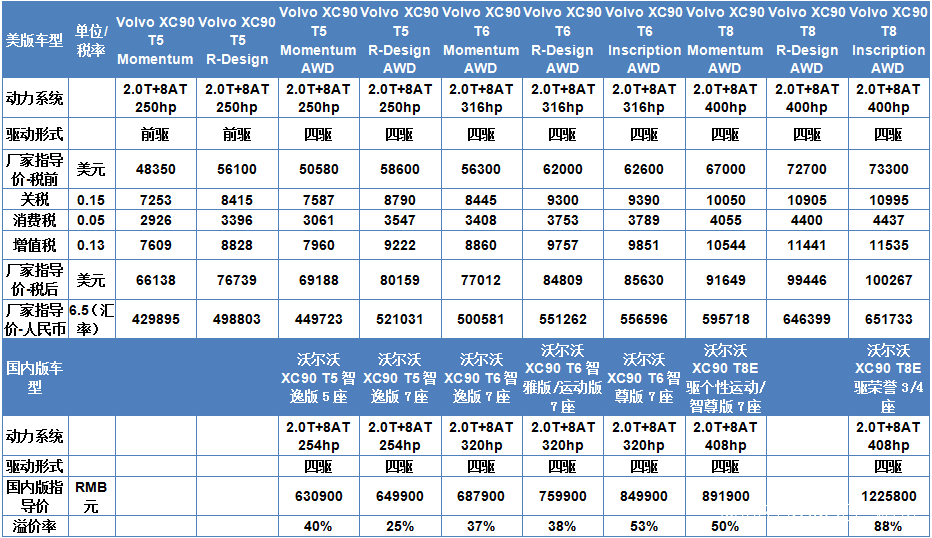Click the 48350 pre-tax price cell
The image size is (932, 538).
pyautogui.click(x=155, y=169)
